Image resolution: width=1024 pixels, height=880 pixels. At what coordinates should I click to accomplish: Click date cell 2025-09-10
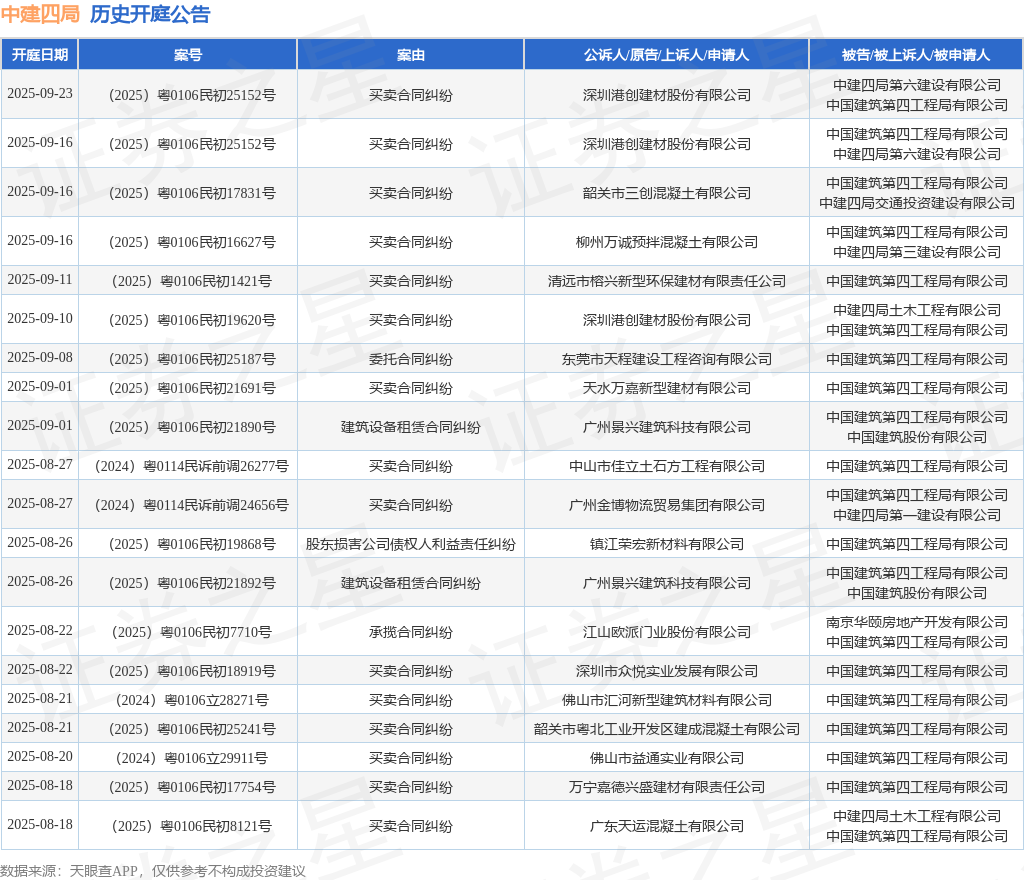tap(40, 319)
